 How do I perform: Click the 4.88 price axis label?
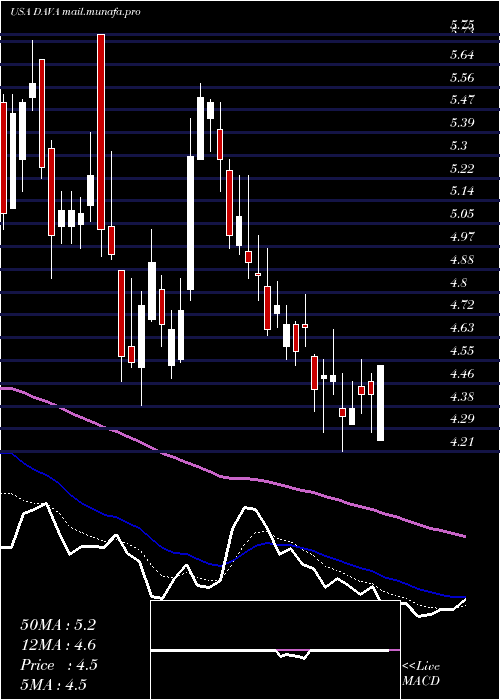[x=462, y=260]
